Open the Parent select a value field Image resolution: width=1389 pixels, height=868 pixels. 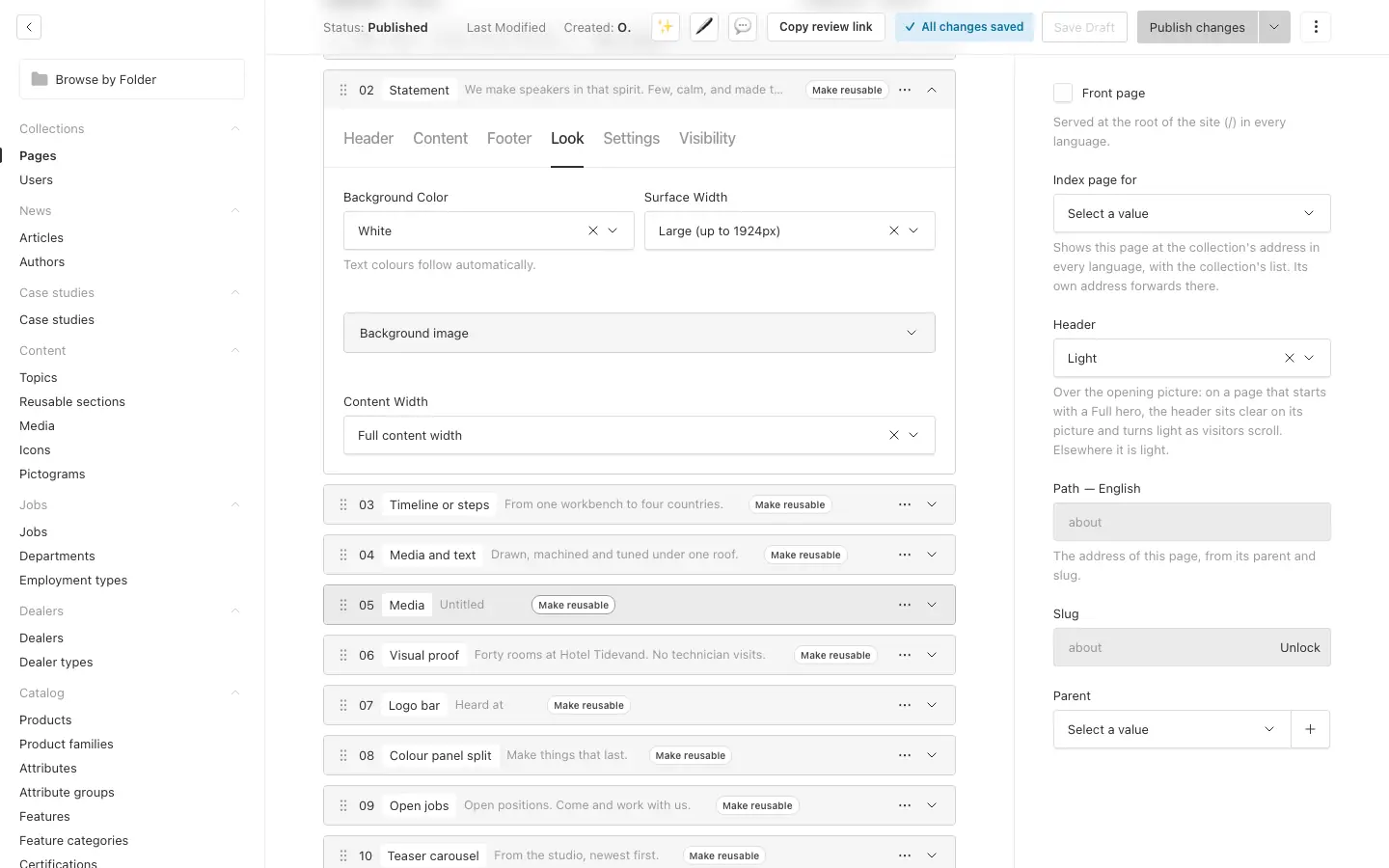click(x=1172, y=729)
